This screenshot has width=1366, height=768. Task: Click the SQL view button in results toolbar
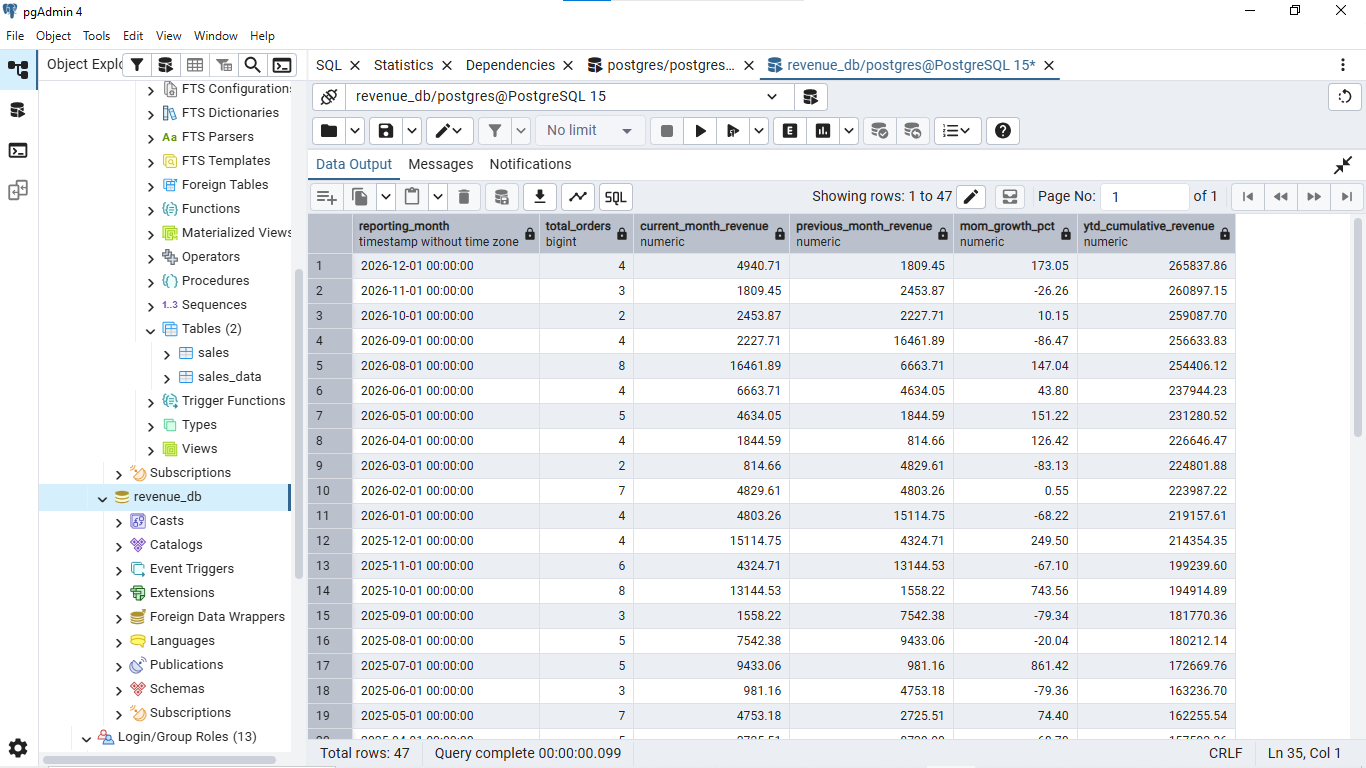coord(616,197)
